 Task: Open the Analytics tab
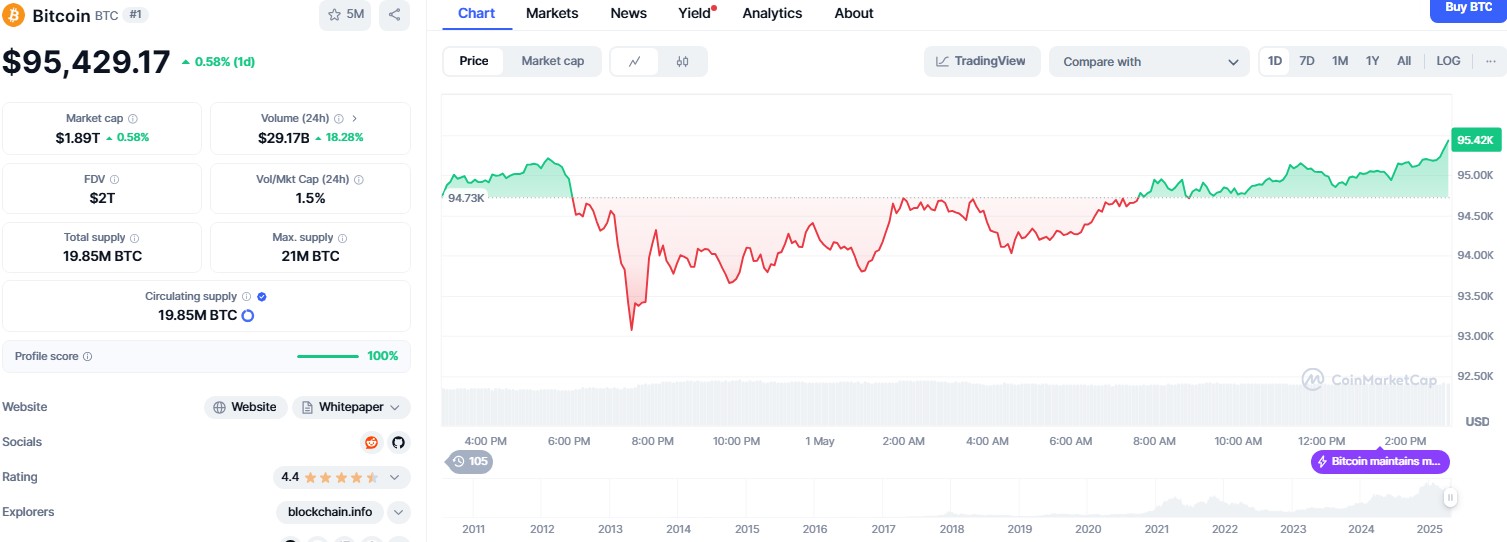click(772, 13)
